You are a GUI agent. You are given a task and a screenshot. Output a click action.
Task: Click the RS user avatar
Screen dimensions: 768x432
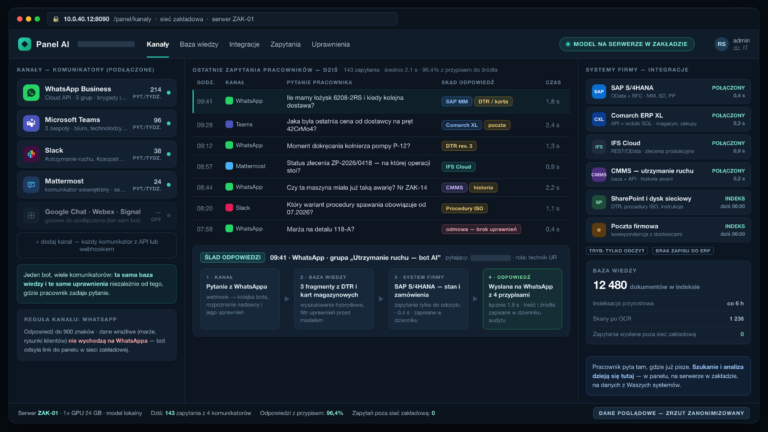721,44
